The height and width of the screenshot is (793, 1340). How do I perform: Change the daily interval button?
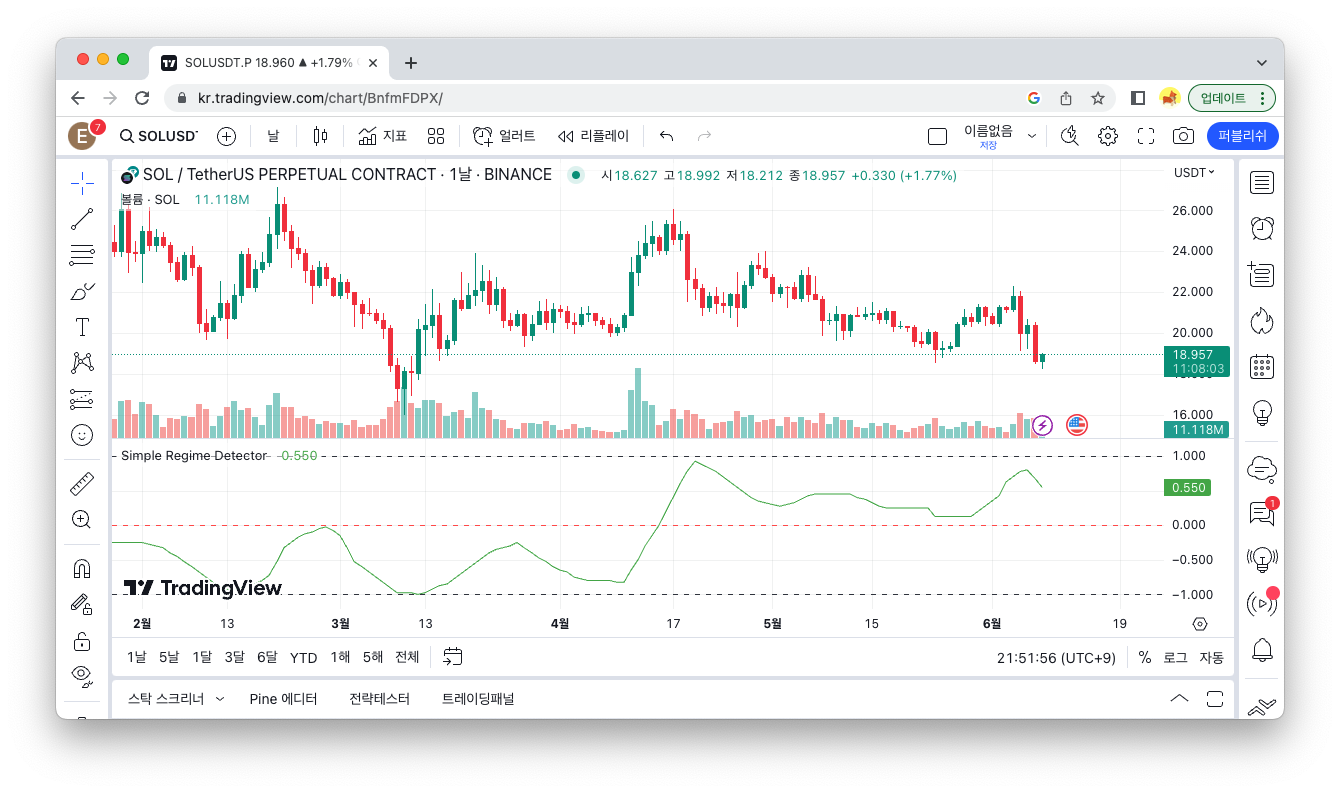point(273,136)
